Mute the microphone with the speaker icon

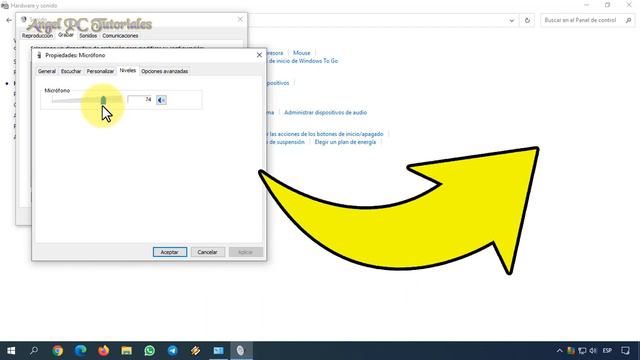point(161,100)
